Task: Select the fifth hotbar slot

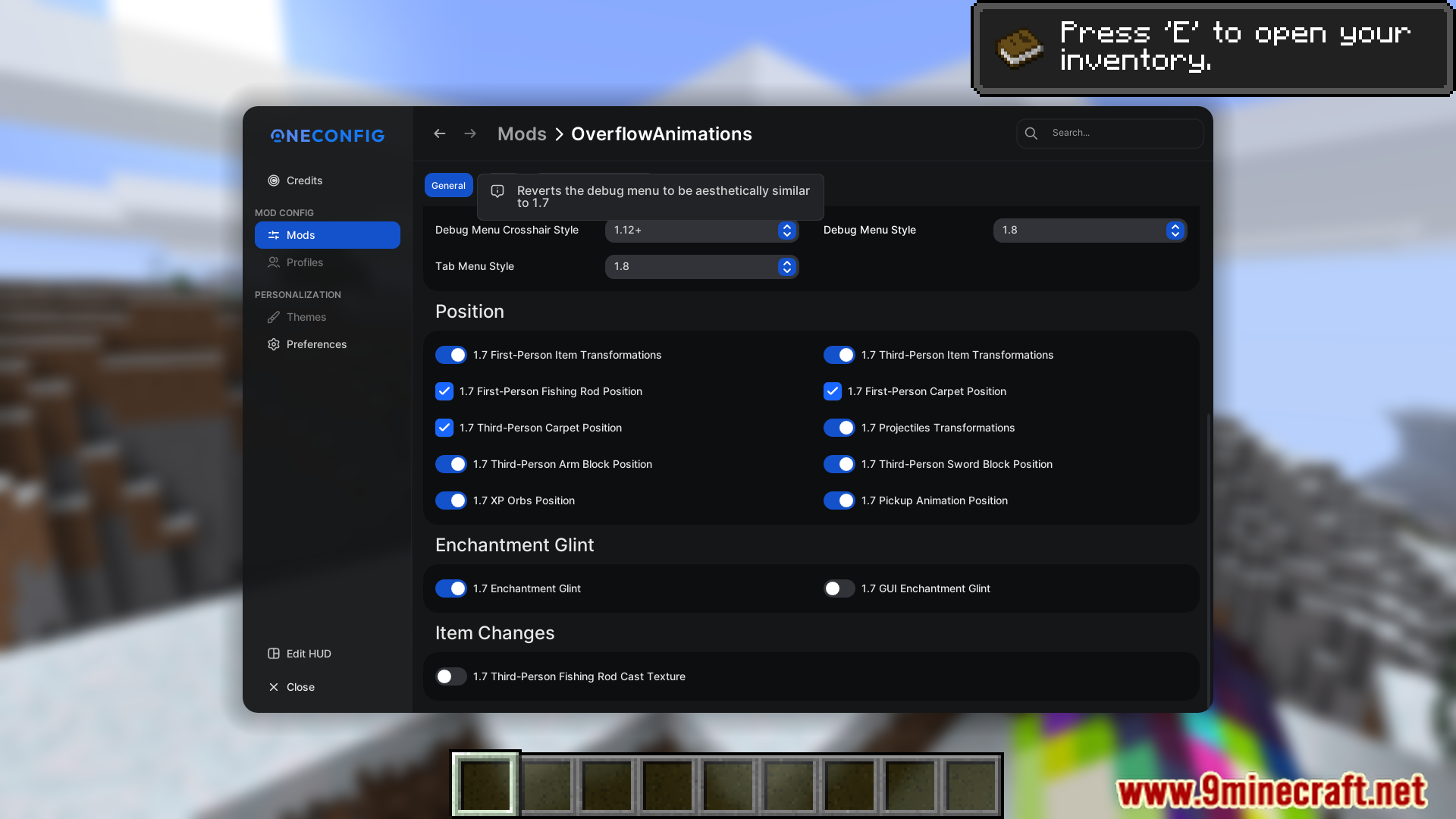Action: pos(728,786)
